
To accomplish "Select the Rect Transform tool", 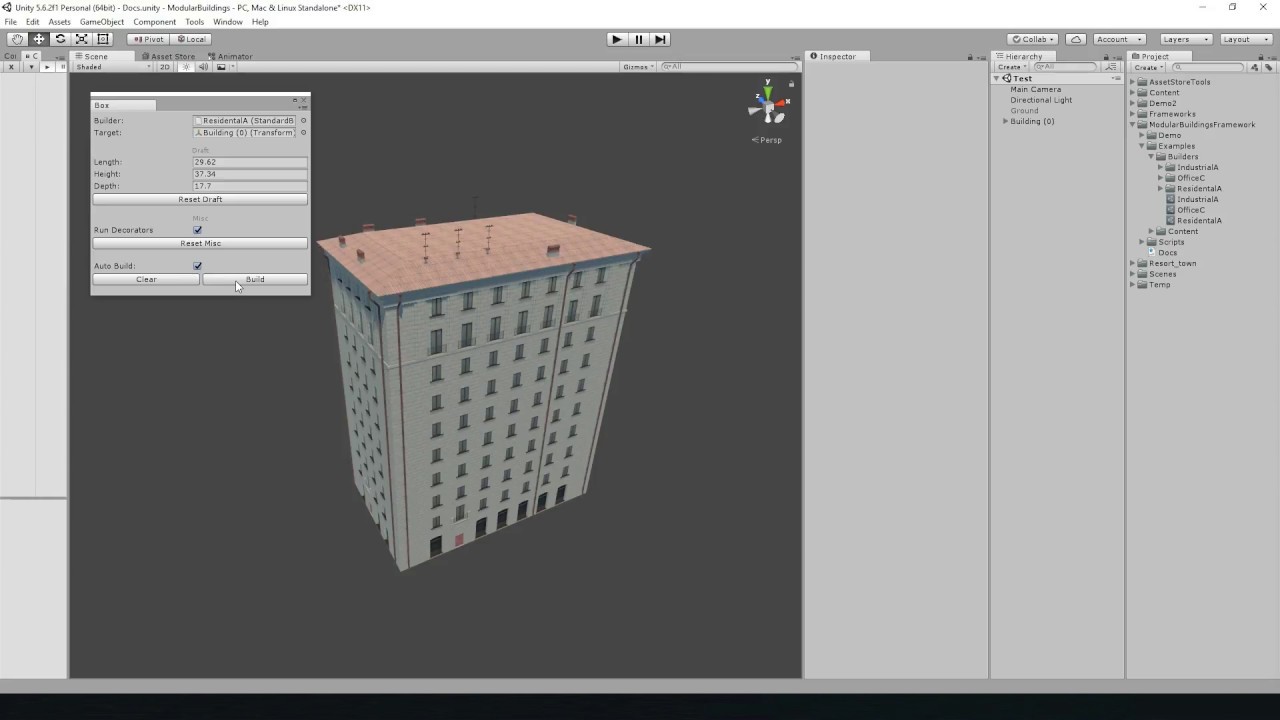I will [x=103, y=39].
